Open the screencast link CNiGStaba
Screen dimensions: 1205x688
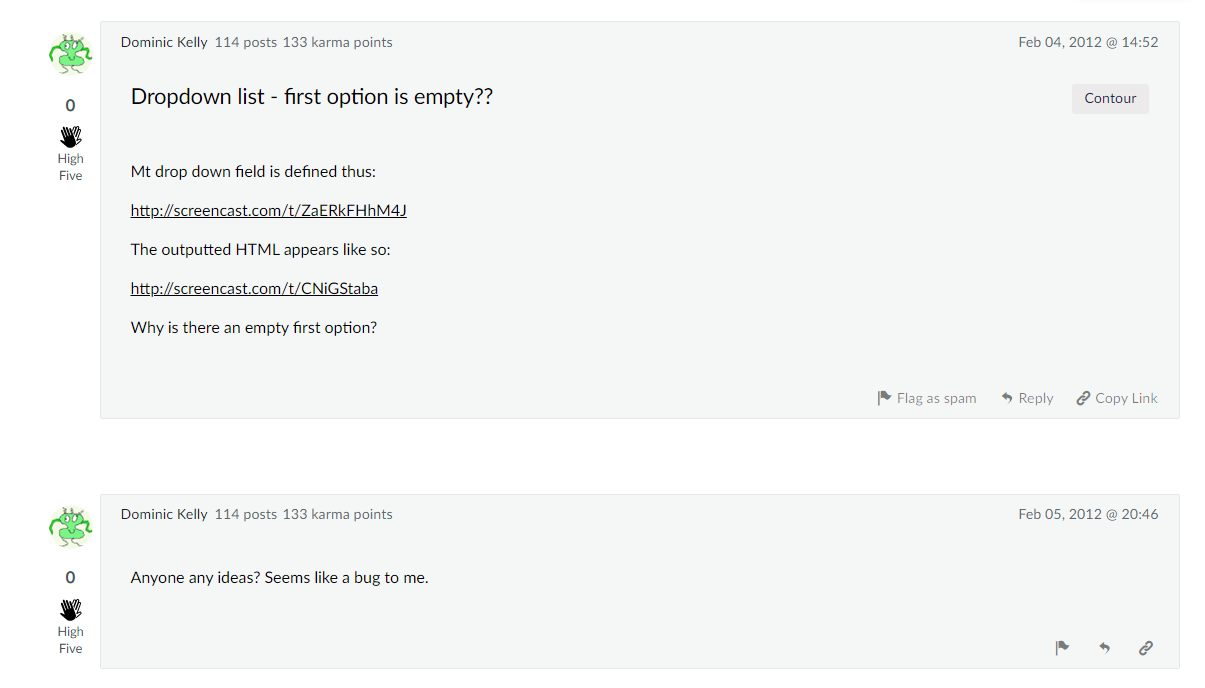[x=254, y=288]
